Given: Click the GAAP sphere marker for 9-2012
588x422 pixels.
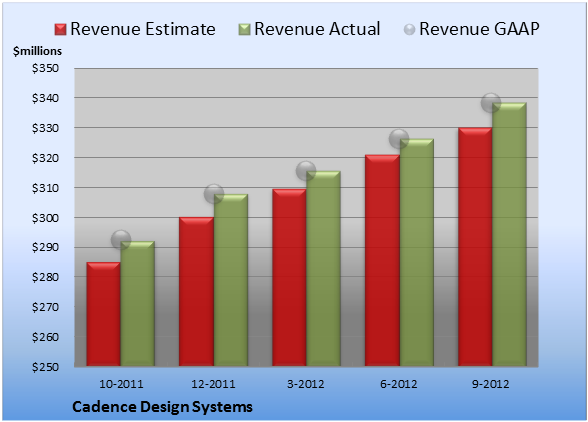Looking at the screenshot, I should (491, 102).
